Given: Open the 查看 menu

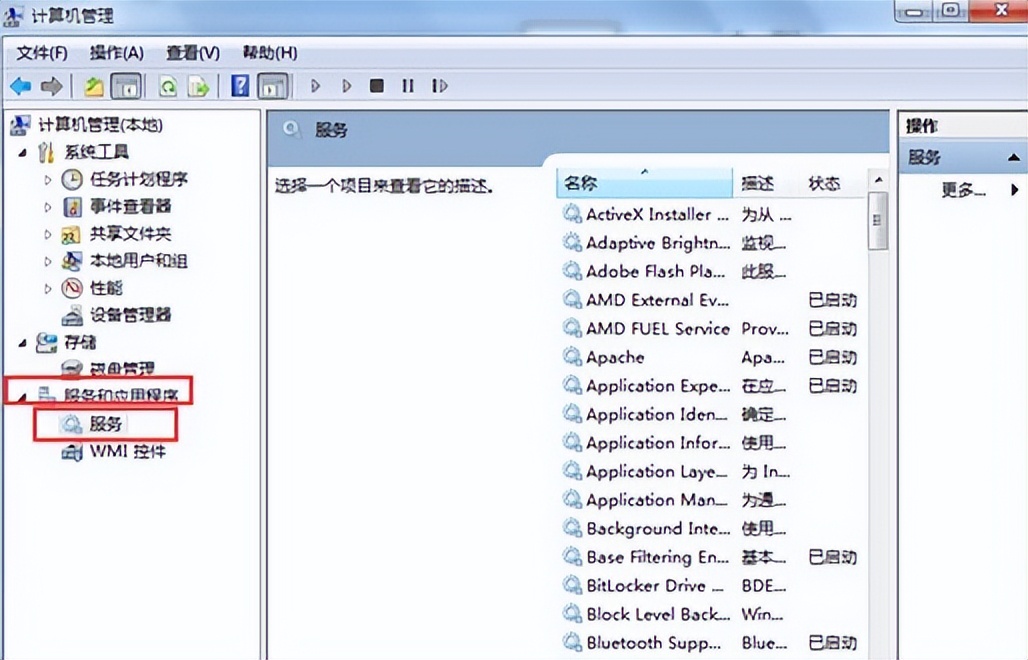Looking at the screenshot, I should click(x=190, y=52).
